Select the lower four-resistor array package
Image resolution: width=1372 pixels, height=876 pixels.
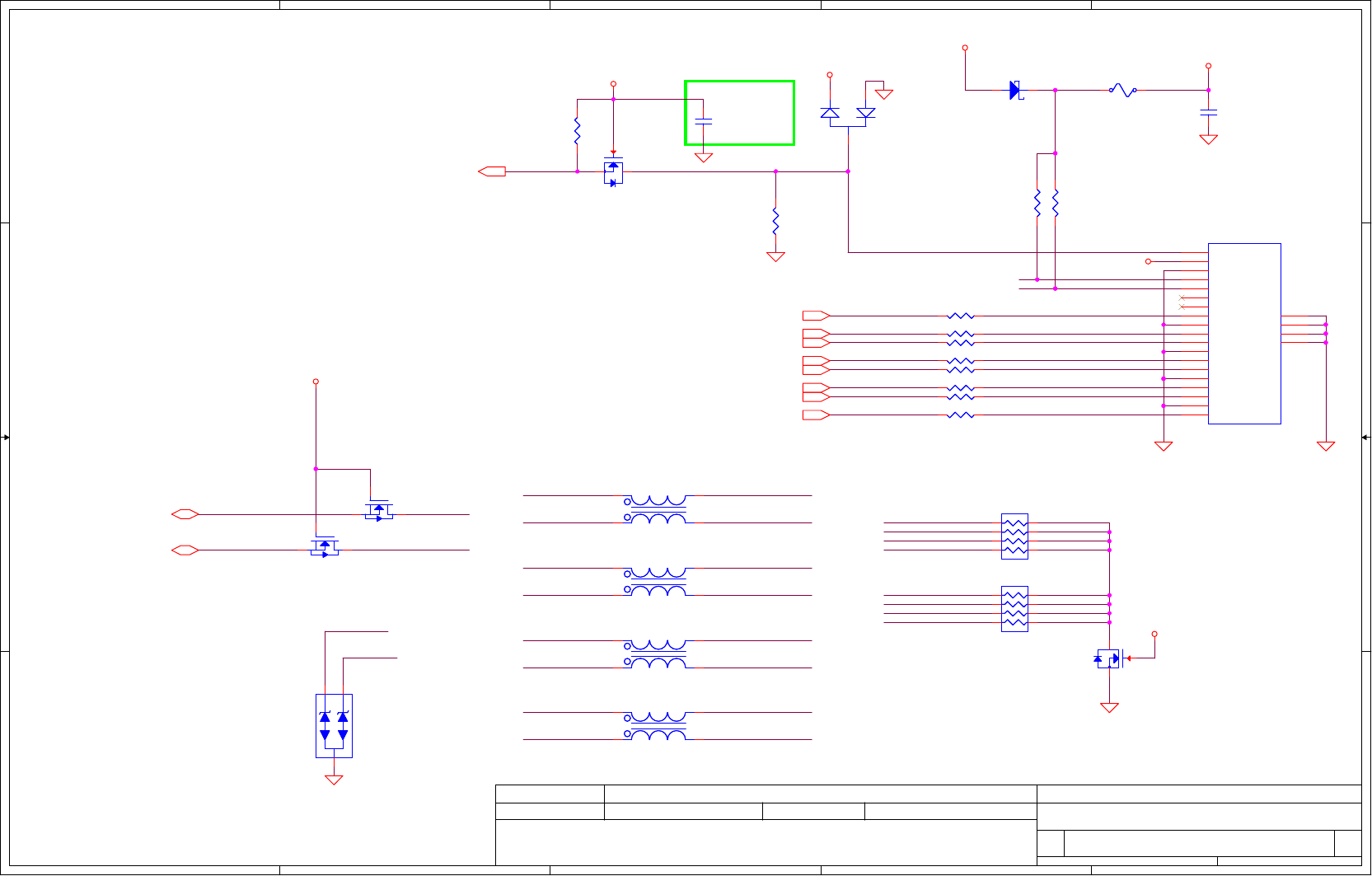tap(1014, 609)
